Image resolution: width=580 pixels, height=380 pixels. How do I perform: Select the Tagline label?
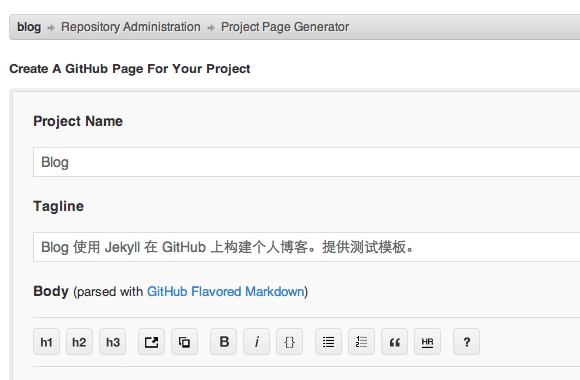[58, 206]
